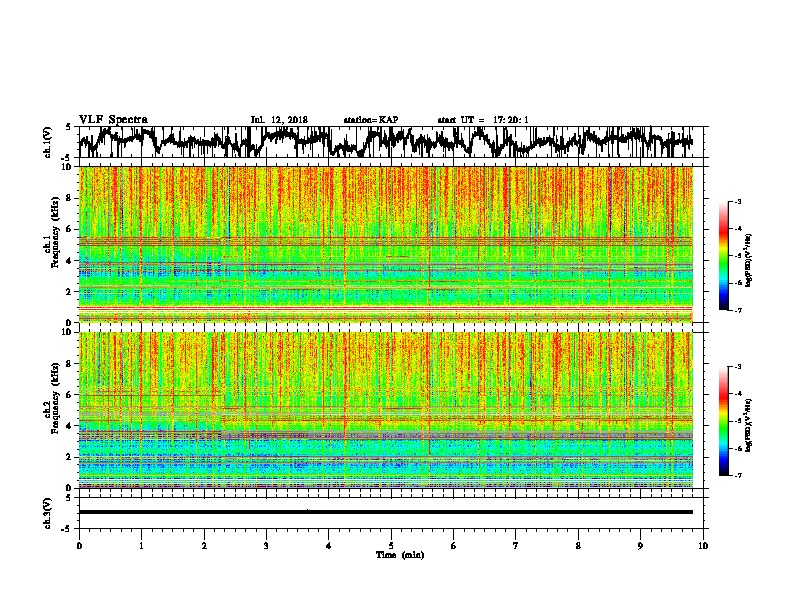
Task: Click the time axis tick label '4'
Action: 329,546
